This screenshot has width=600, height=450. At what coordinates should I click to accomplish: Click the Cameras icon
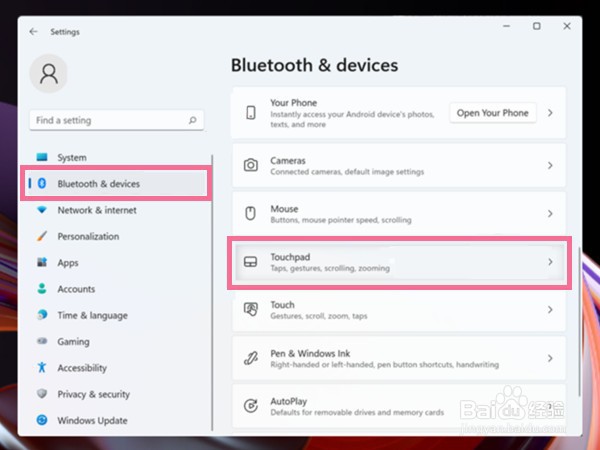pyautogui.click(x=251, y=165)
